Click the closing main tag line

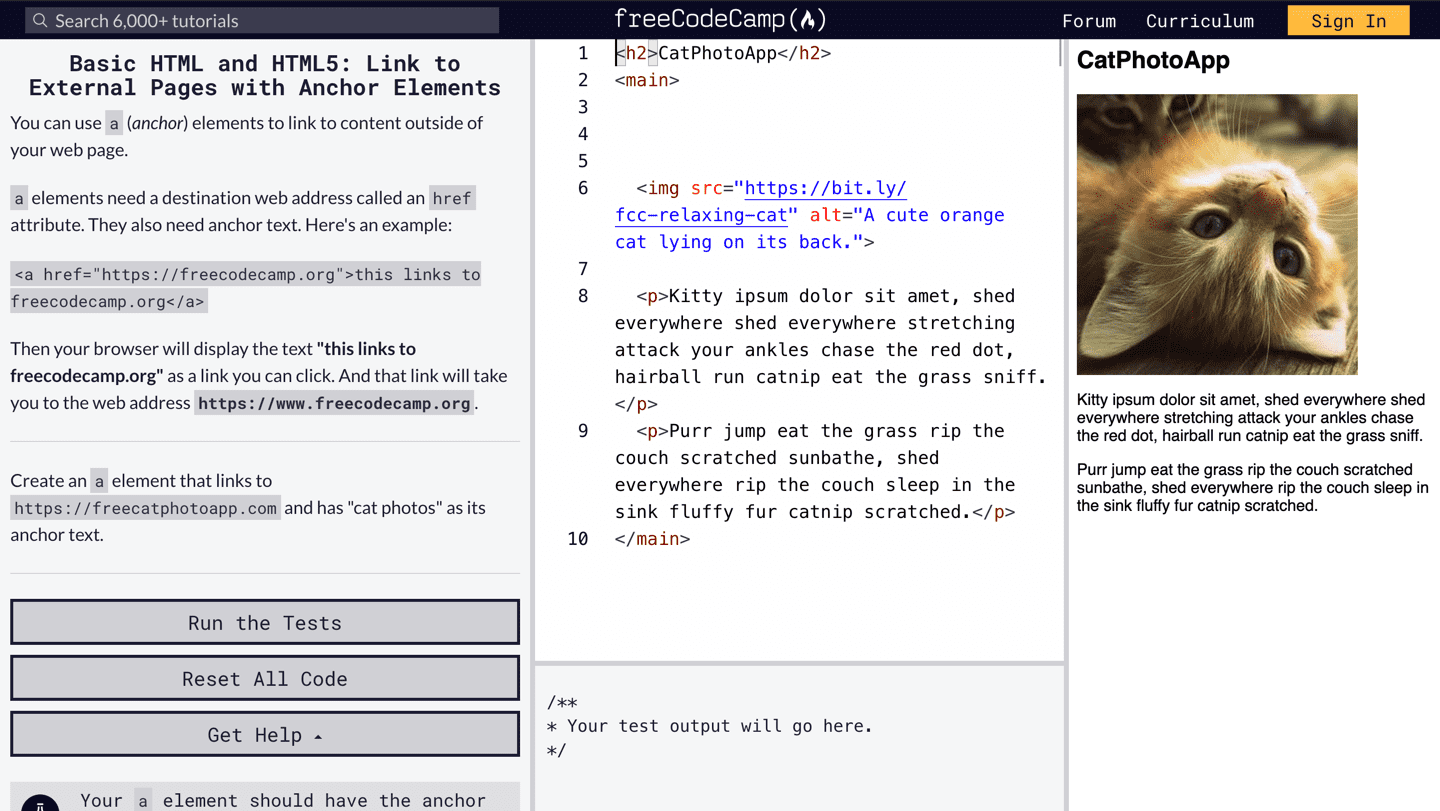tap(652, 539)
